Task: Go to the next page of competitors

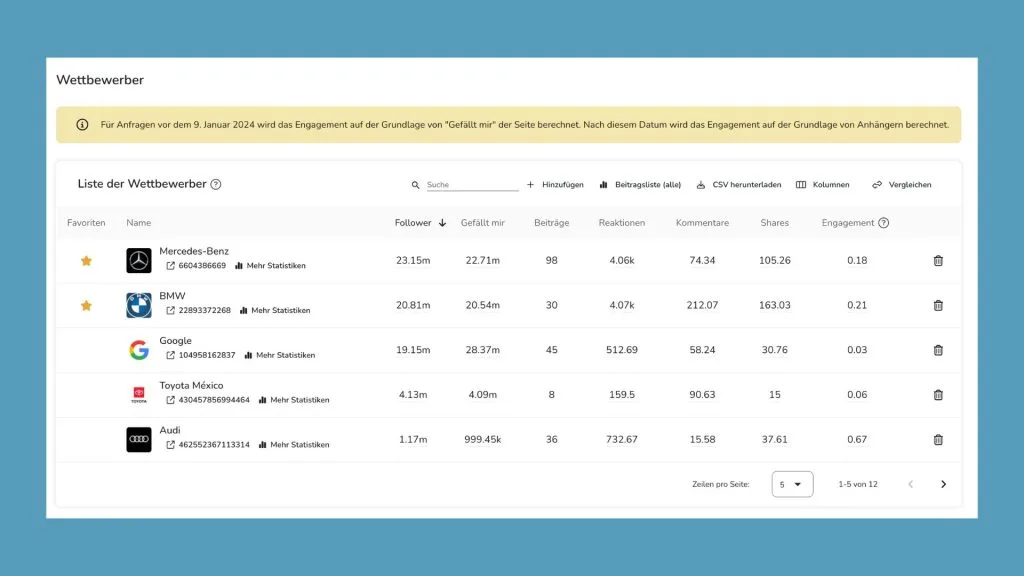Action: (x=943, y=484)
